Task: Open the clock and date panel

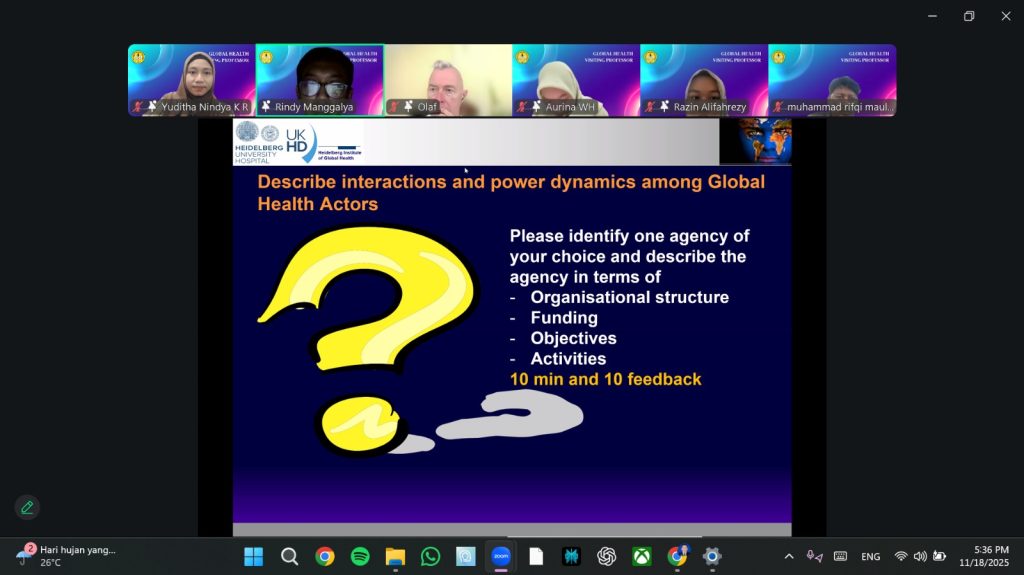Action: [x=984, y=556]
